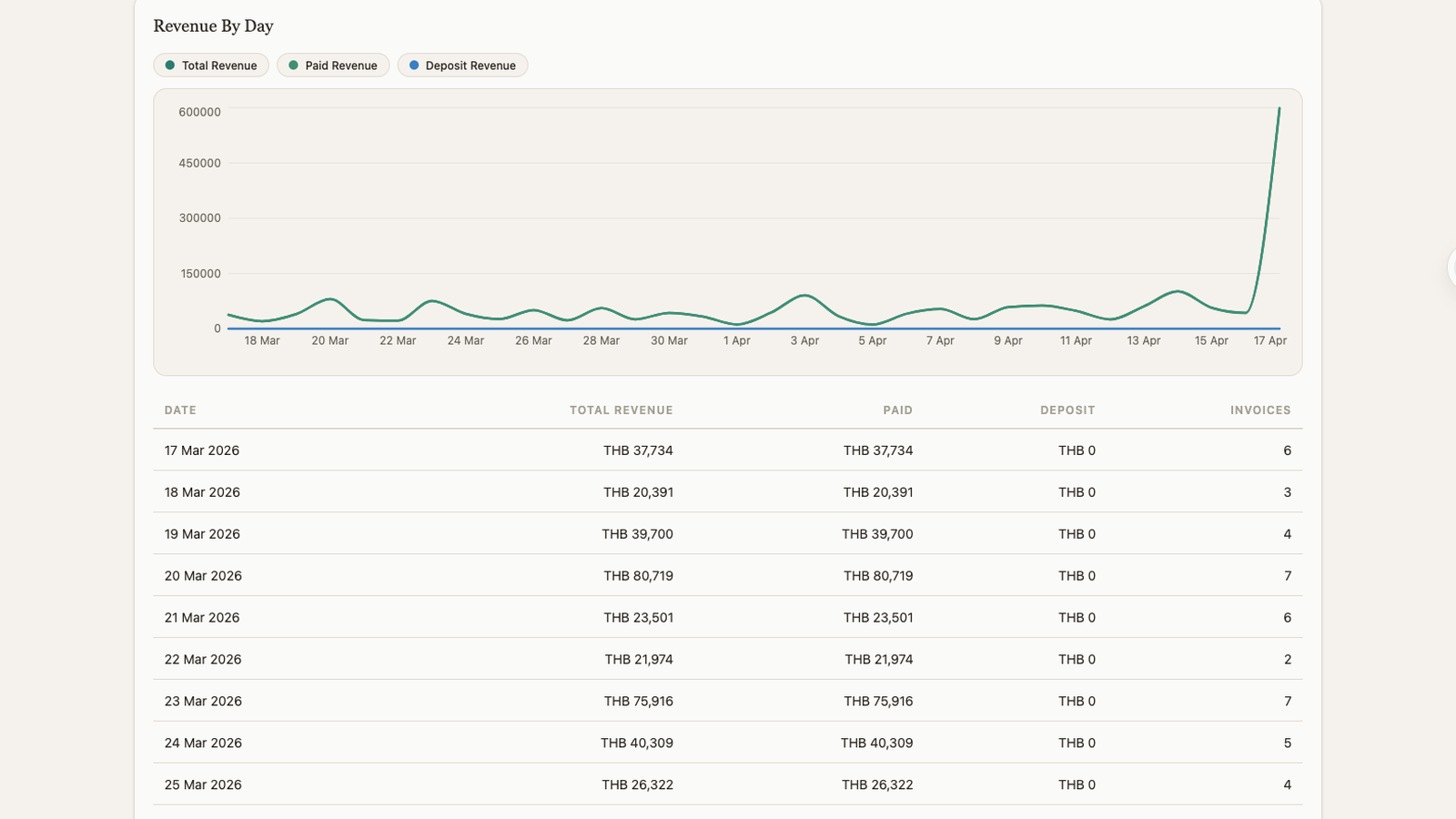
Task: Click the 17 Apr x-axis label
Action: [x=1270, y=341]
